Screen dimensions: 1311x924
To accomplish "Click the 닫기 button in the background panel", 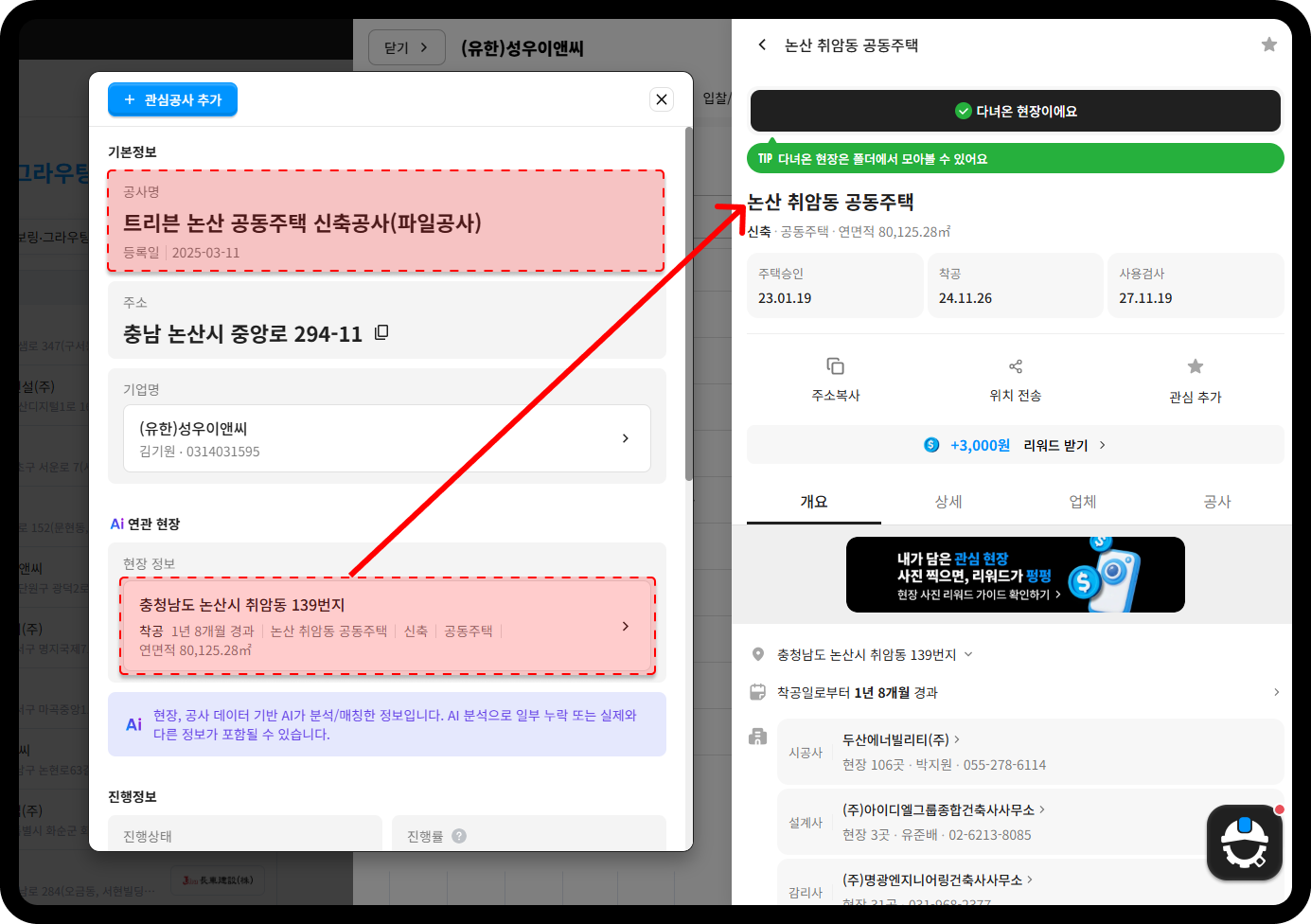I will click(406, 46).
